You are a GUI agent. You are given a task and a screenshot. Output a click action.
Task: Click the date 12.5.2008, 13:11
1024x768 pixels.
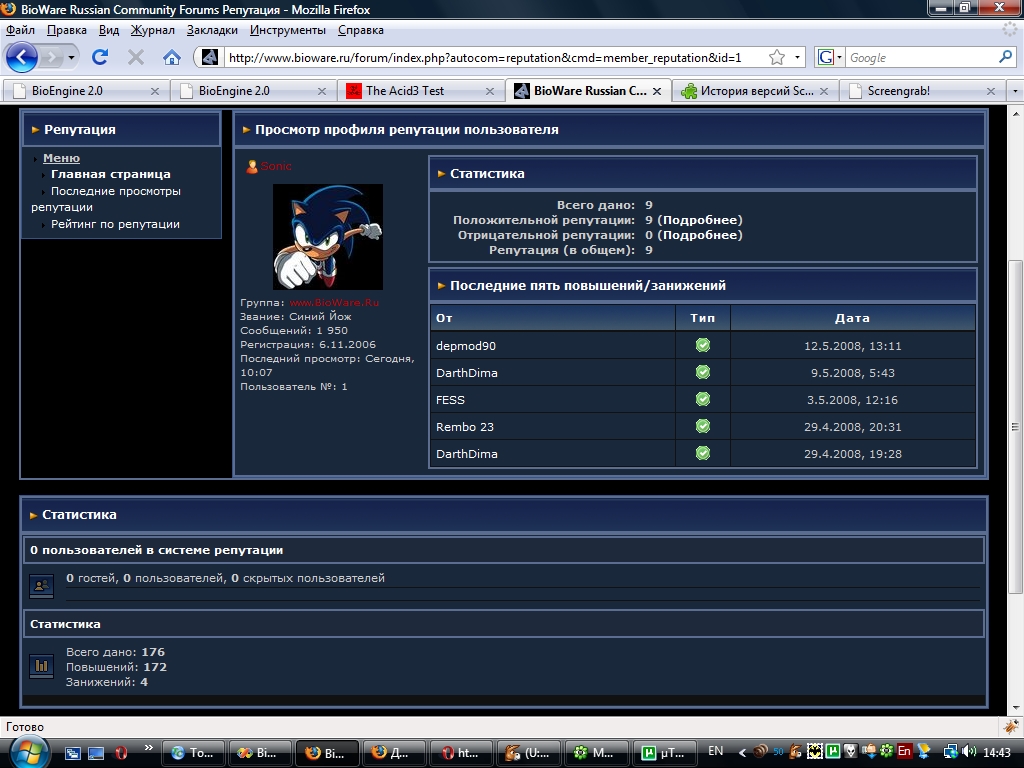point(852,346)
